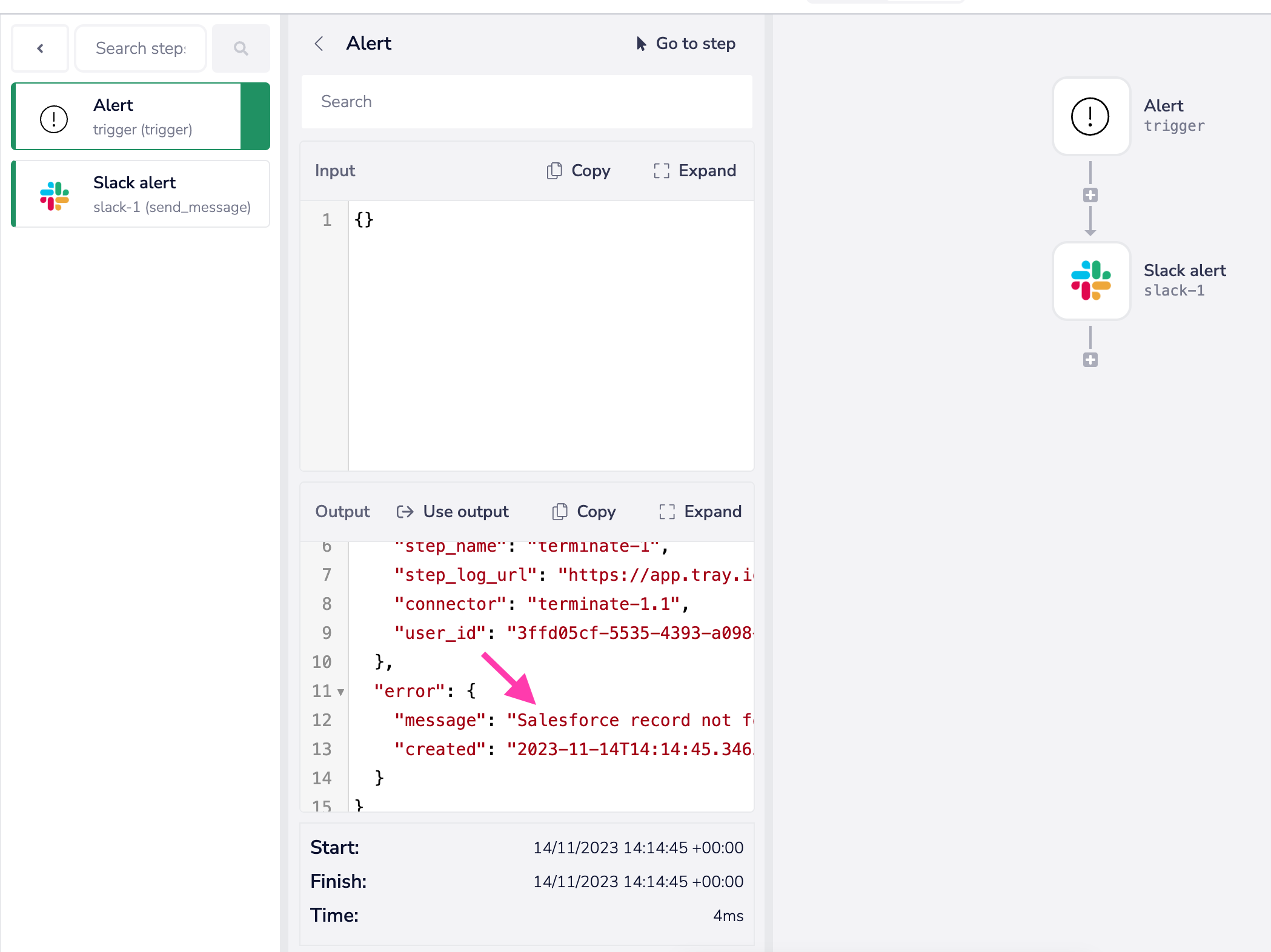Copy the Output JSON
The width and height of the screenshot is (1271, 952).
pyautogui.click(x=584, y=512)
